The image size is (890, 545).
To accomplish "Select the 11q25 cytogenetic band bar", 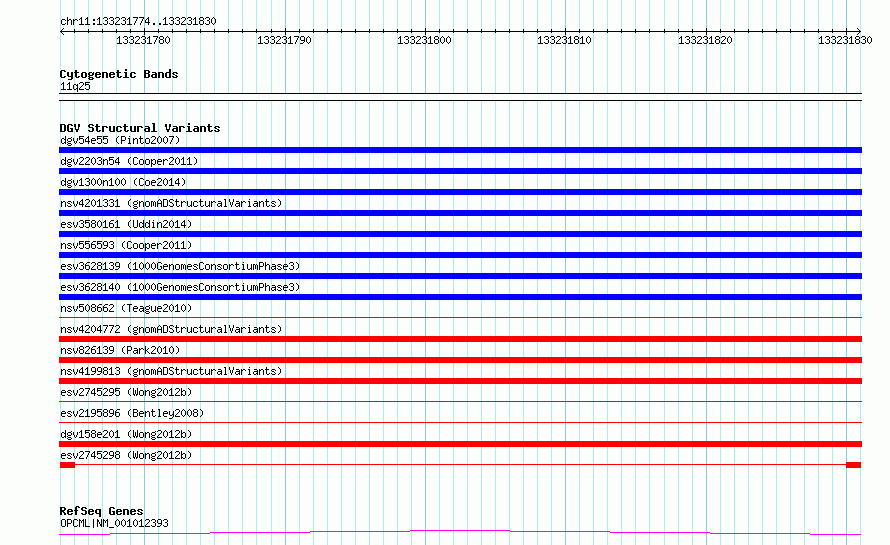I will [460, 97].
